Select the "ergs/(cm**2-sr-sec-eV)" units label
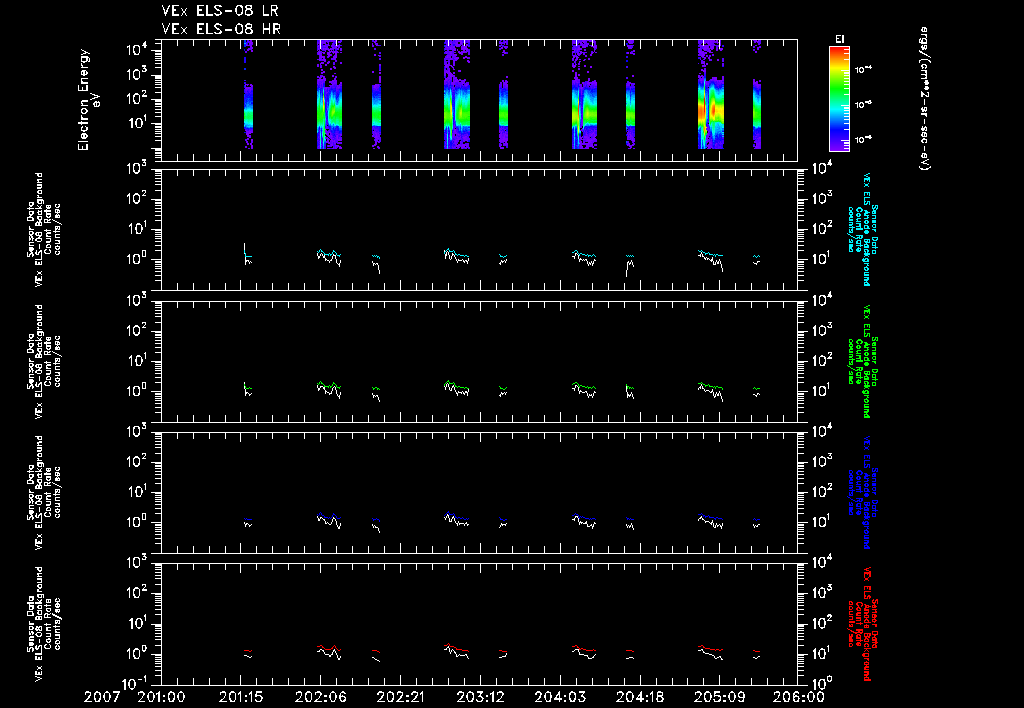Viewport: 1024px width, 708px height. point(924,98)
